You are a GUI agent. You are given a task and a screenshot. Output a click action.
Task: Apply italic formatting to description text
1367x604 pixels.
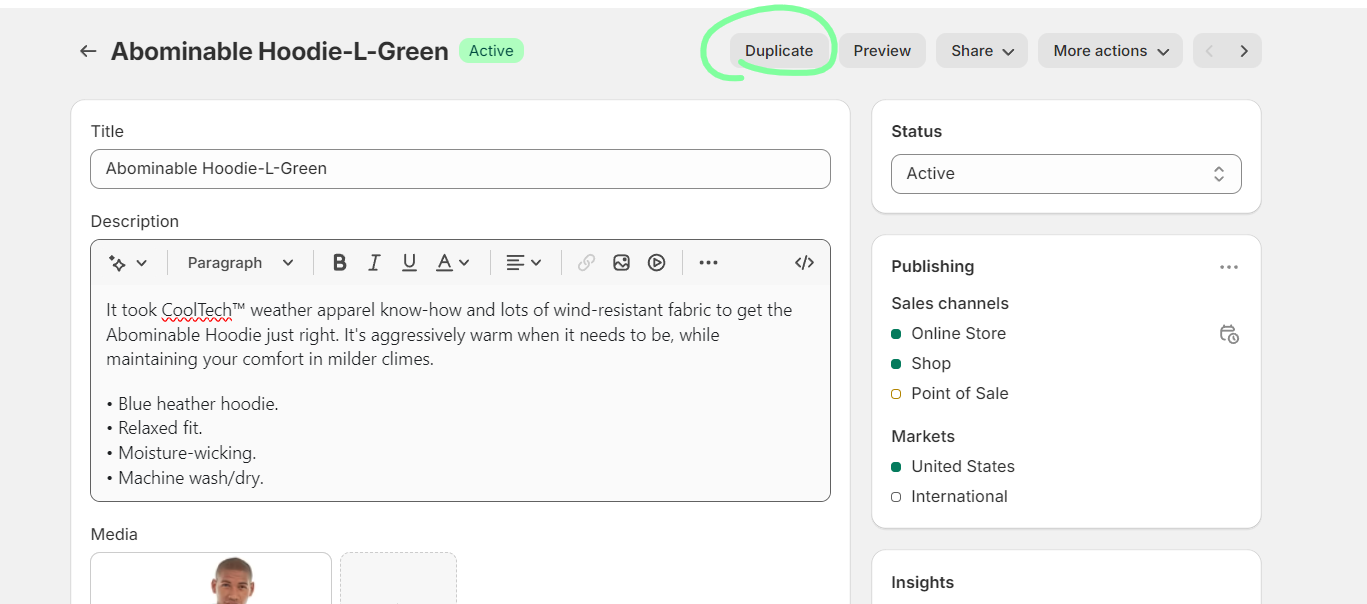coord(374,263)
